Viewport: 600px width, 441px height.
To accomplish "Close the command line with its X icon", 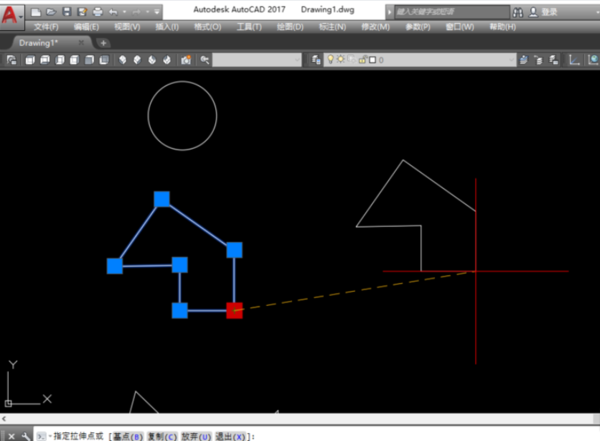I will [x=9, y=436].
